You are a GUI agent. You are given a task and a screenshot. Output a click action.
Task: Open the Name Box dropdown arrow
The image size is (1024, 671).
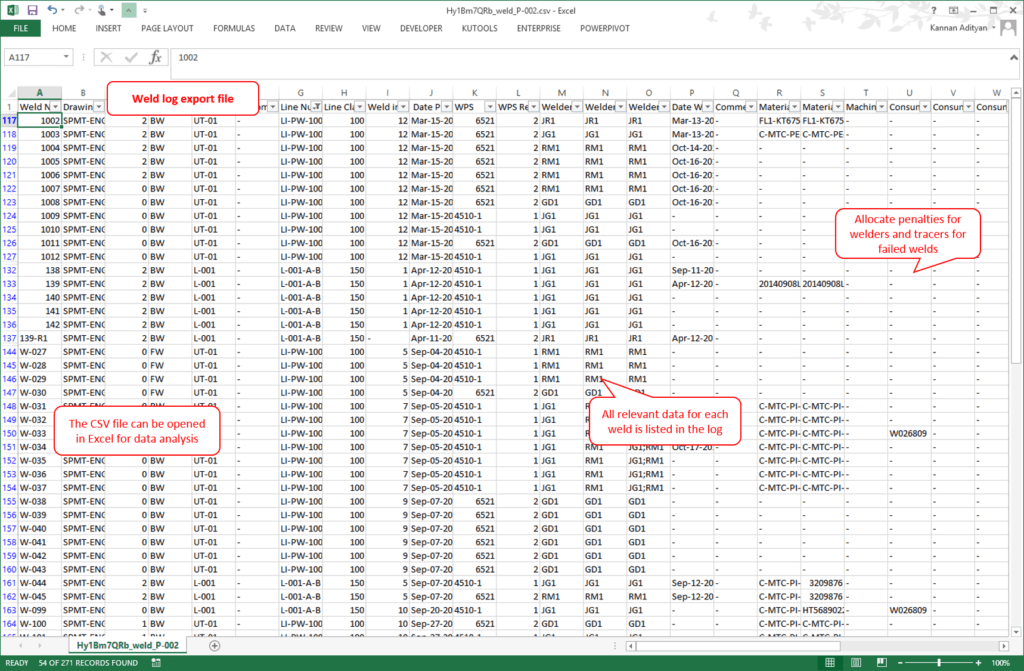point(66,57)
